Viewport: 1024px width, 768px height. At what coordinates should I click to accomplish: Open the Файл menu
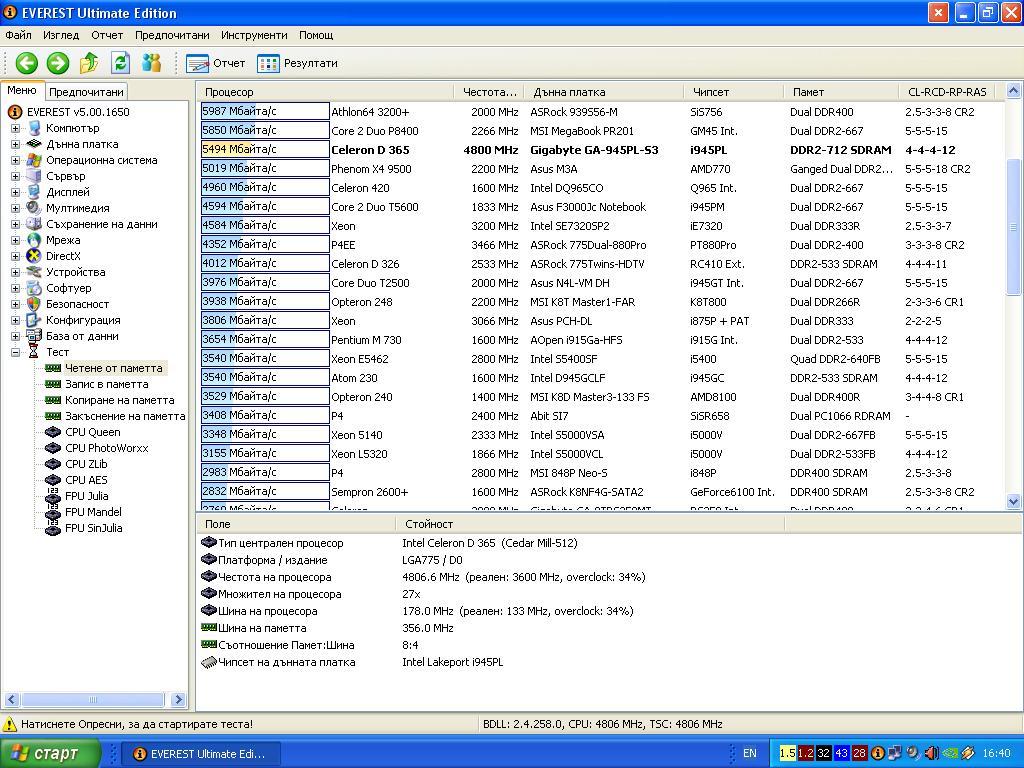click(x=18, y=35)
